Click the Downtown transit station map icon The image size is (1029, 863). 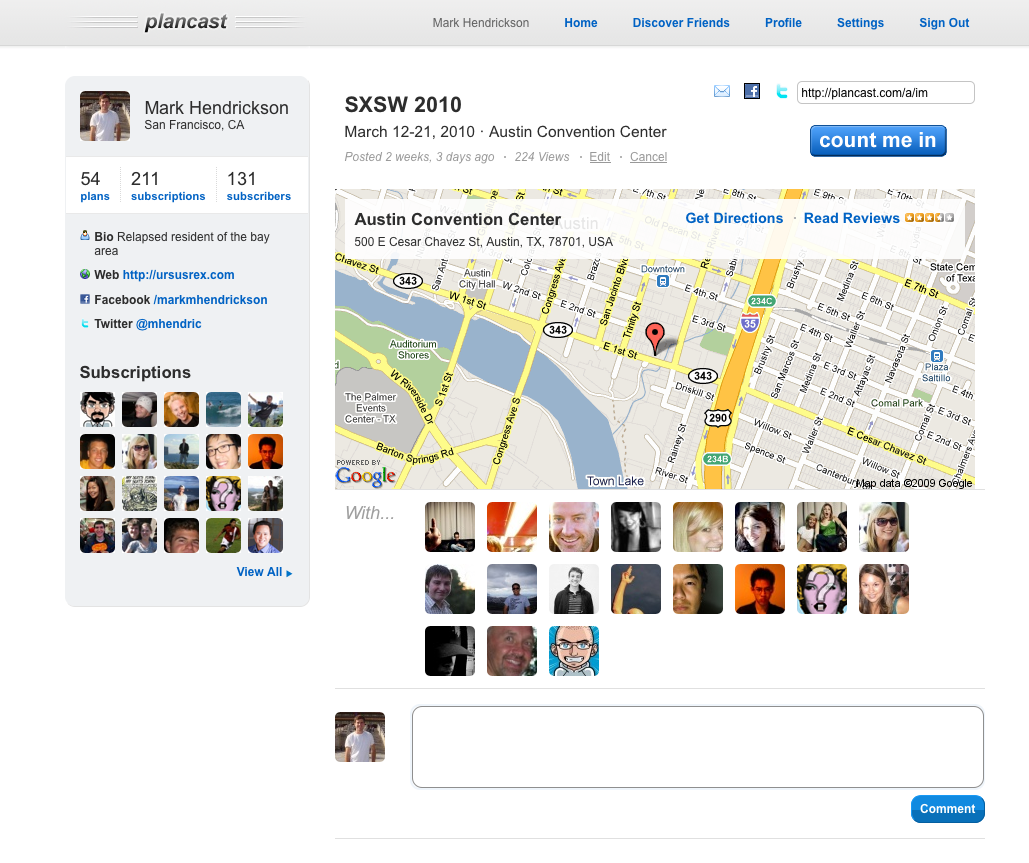pyautogui.click(x=663, y=281)
